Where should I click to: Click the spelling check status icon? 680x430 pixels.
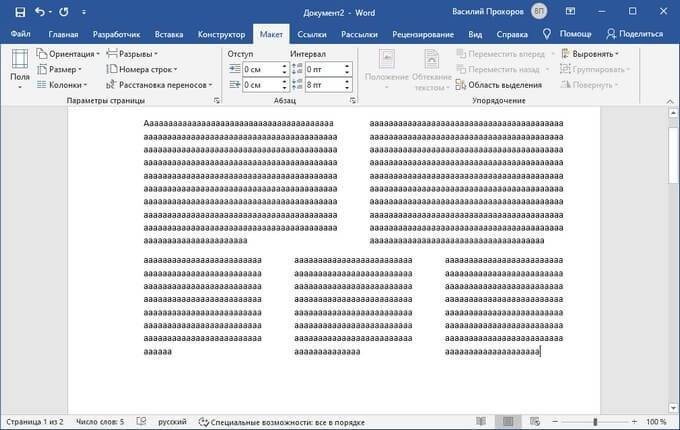coord(141,422)
